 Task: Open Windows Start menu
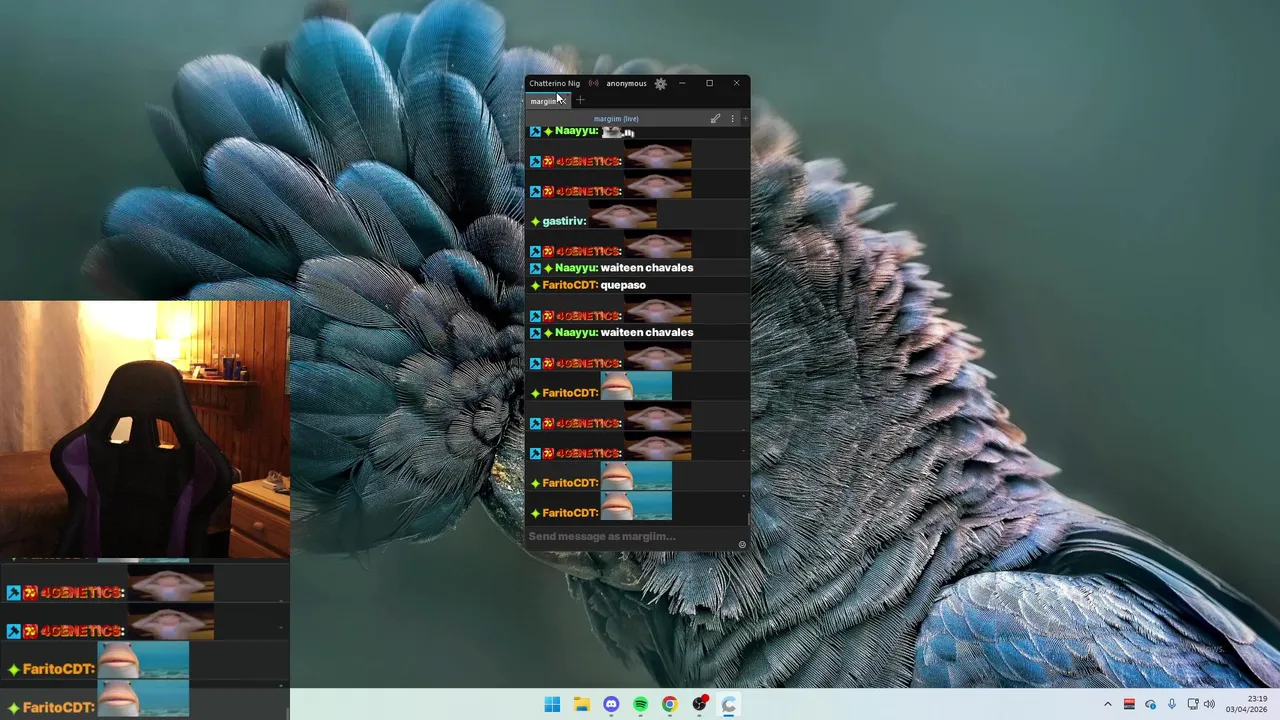(x=552, y=705)
